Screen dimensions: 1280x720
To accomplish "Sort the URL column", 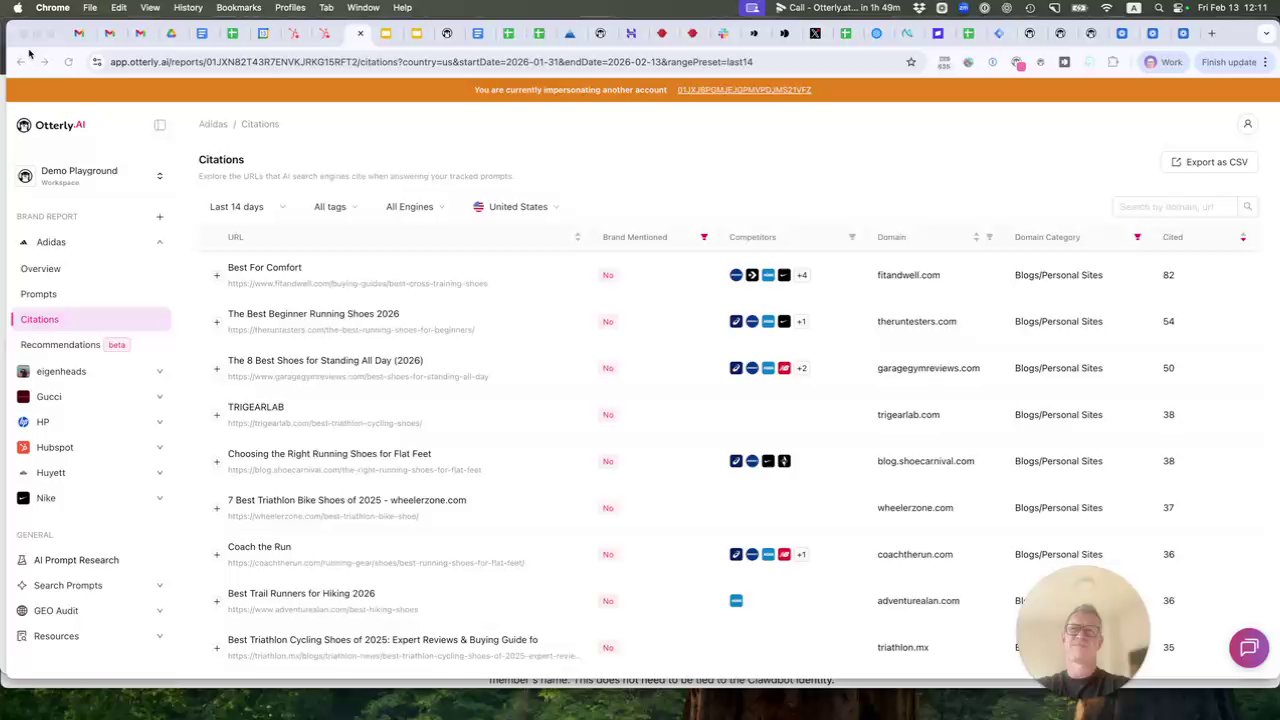I will click(577, 237).
